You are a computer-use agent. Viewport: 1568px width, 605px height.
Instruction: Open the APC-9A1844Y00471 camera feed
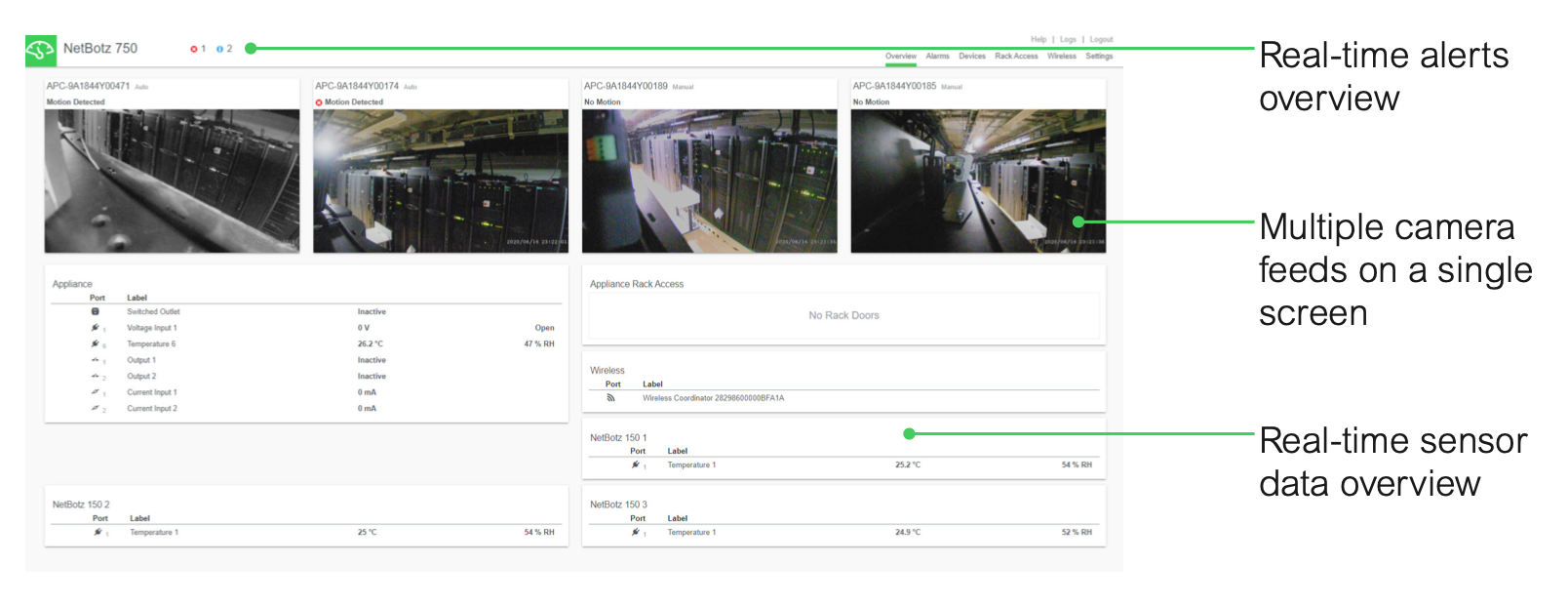click(x=172, y=181)
